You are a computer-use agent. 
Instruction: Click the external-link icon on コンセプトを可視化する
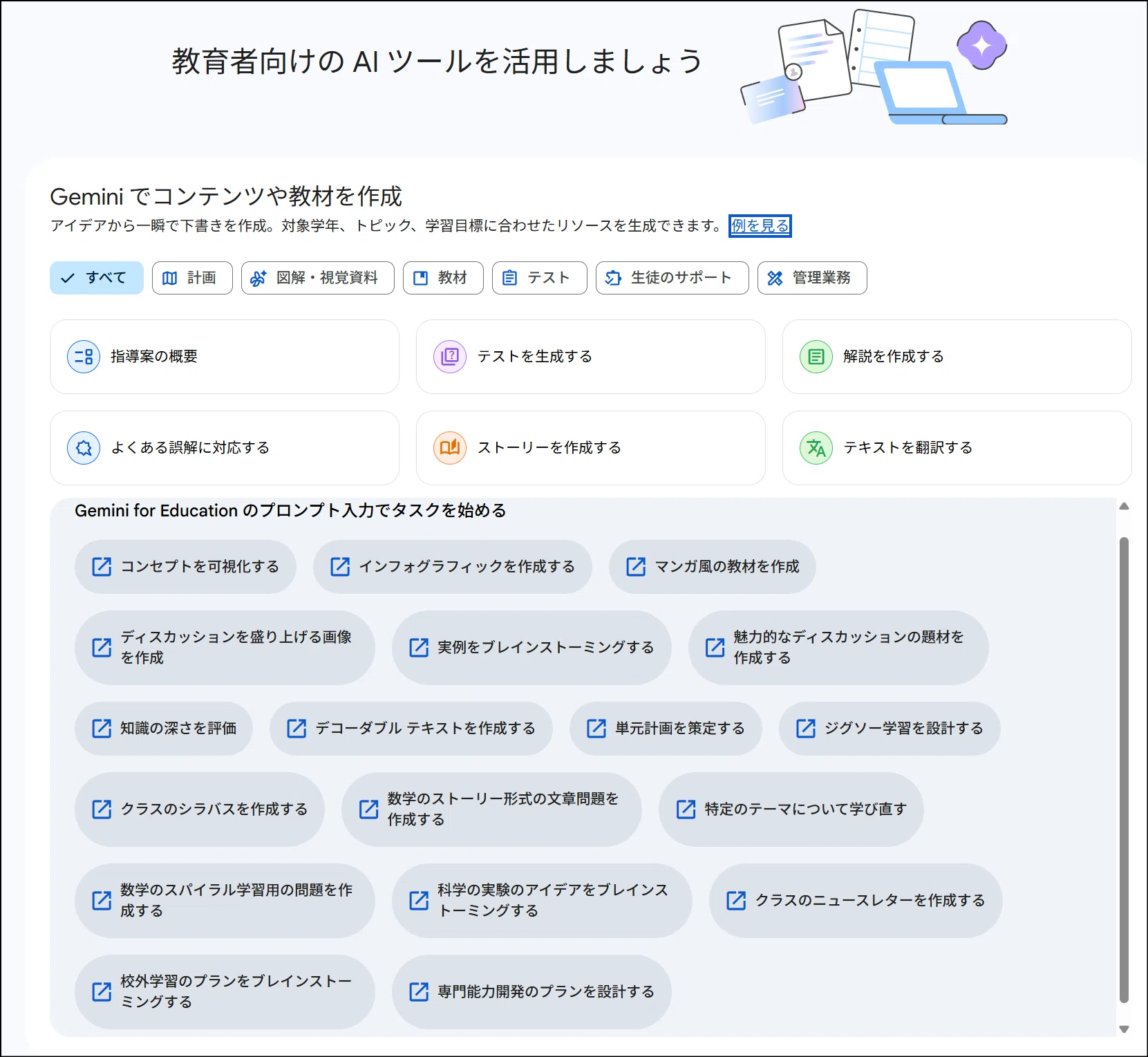tap(102, 567)
